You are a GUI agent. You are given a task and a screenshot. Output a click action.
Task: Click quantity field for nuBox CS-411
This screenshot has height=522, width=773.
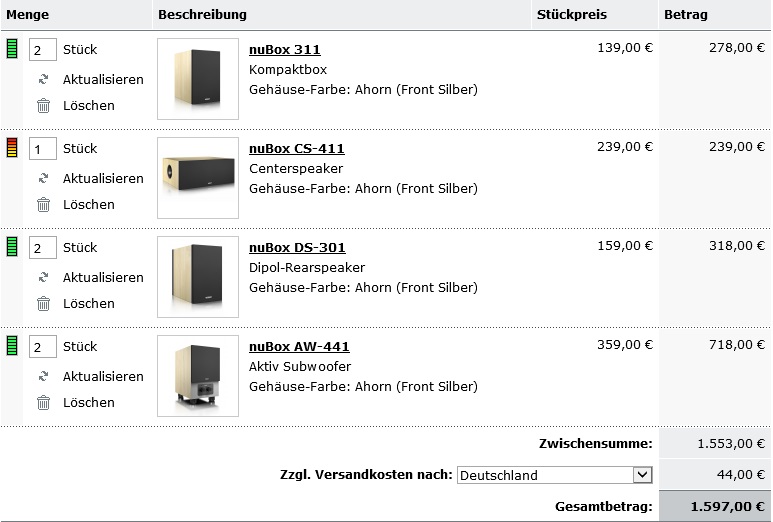point(42,149)
